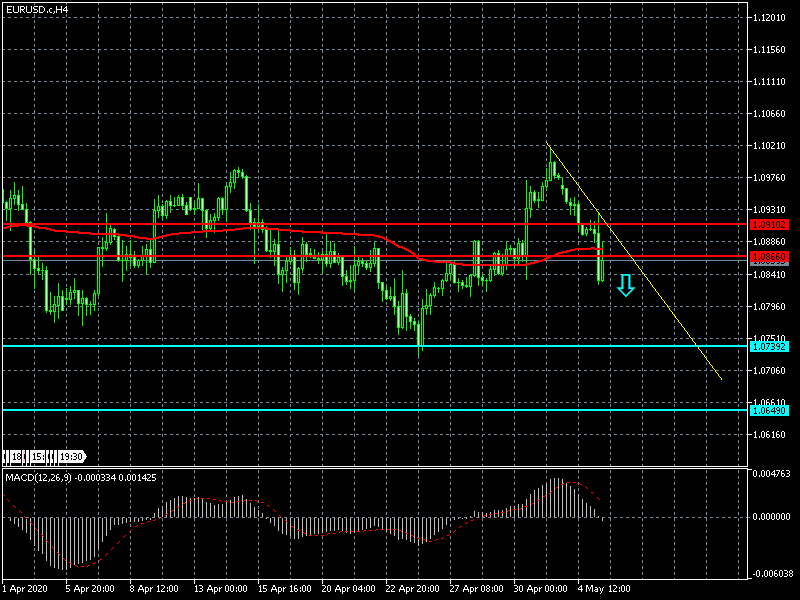800x600 pixels.
Task: Click the 1.06490 cyan price label
Action: tap(769, 410)
